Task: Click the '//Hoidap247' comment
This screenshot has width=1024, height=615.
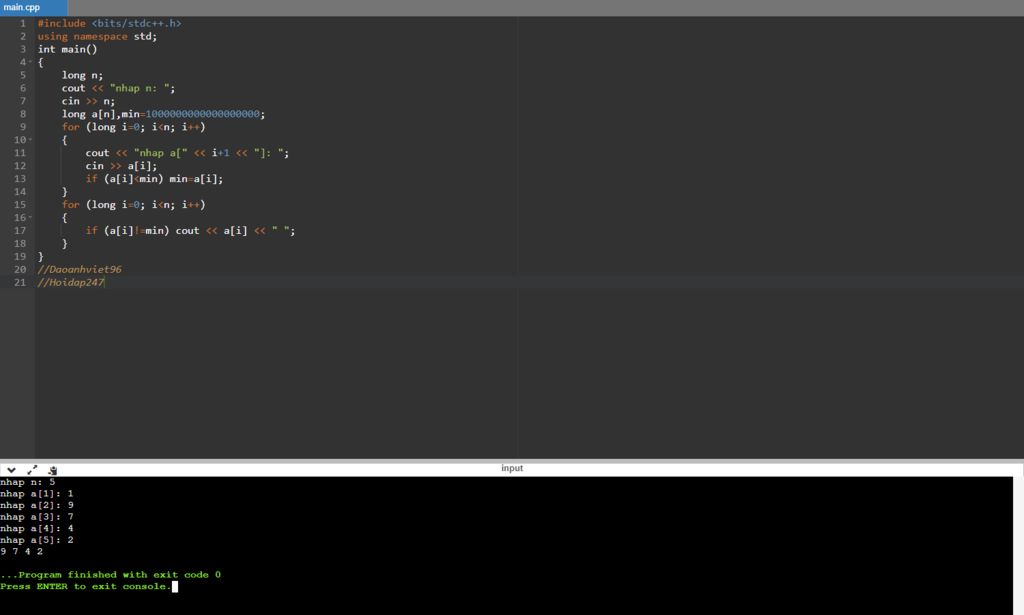Action: click(x=71, y=283)
